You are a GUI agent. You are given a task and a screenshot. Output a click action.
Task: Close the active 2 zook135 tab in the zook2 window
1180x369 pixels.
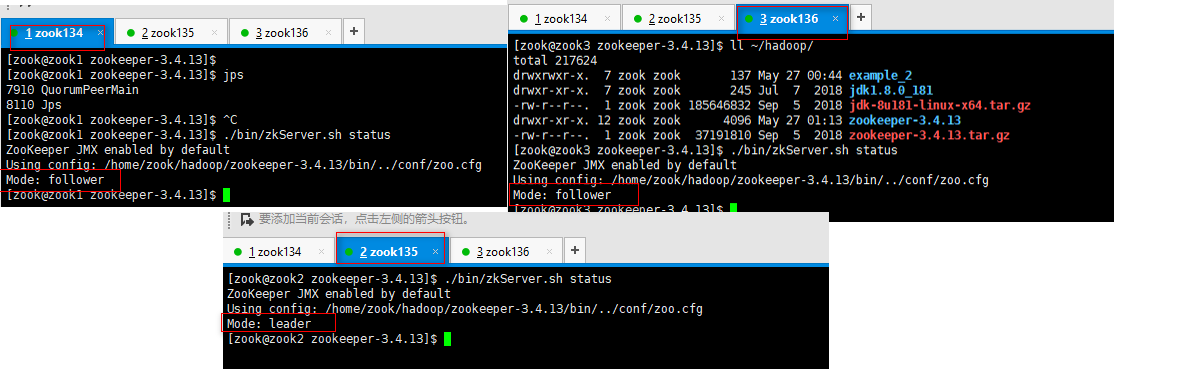pyautogui.click(x=436, y=252)
